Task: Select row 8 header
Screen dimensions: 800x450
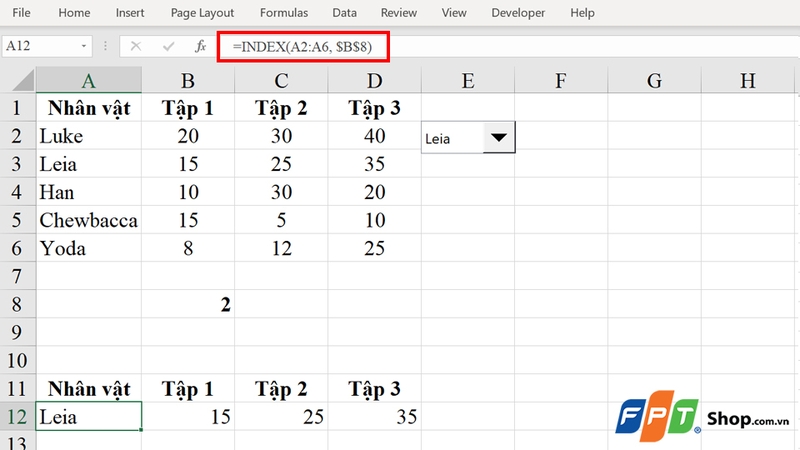Action: [x=17, y=304]
